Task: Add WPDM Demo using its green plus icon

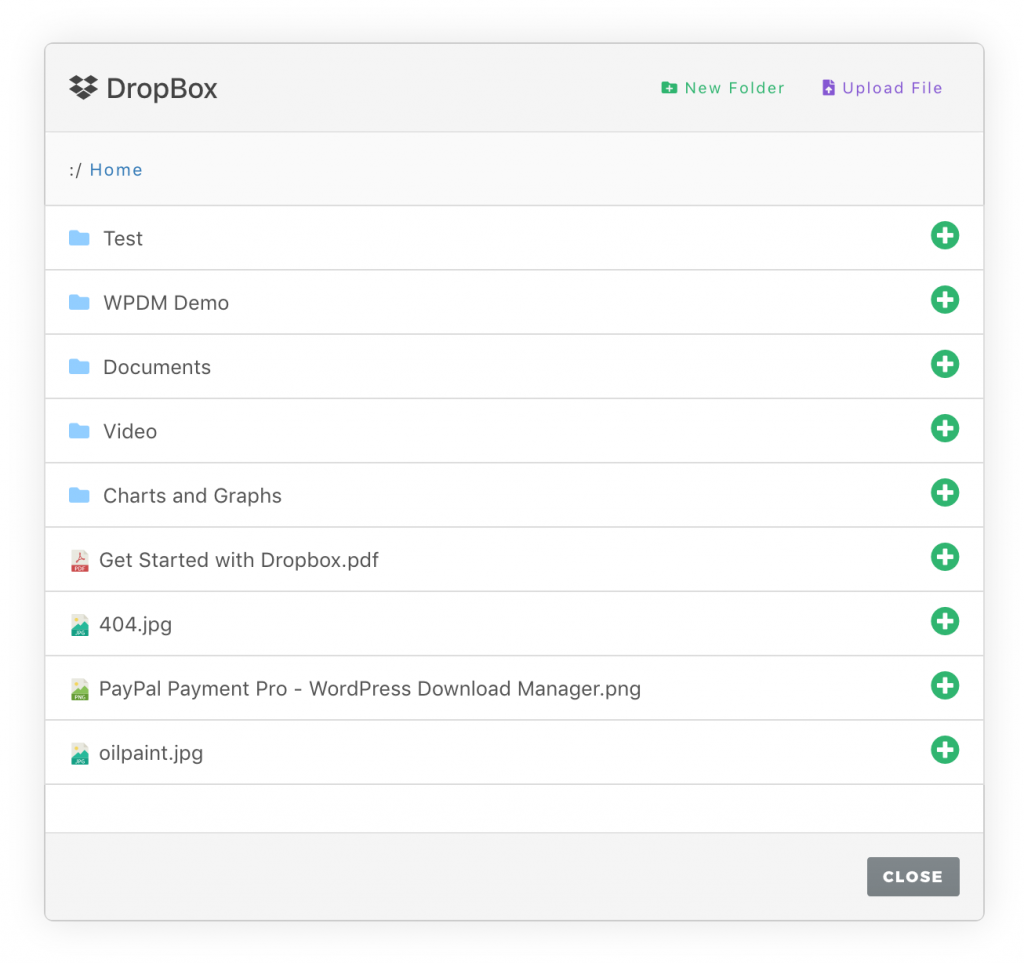Action: [x=945, y=299]
